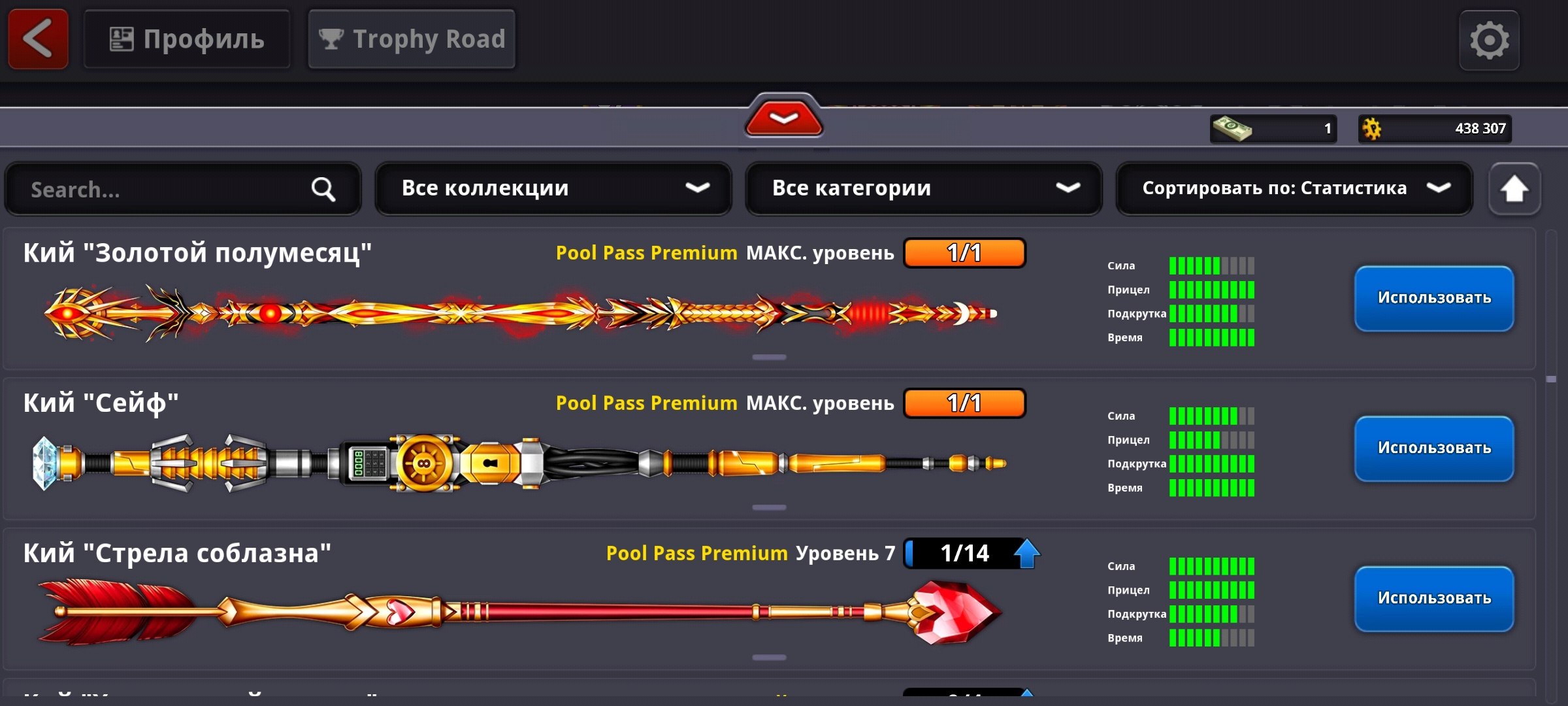
Task: Click the gold coin balance icon
Action: point(1371,128)
